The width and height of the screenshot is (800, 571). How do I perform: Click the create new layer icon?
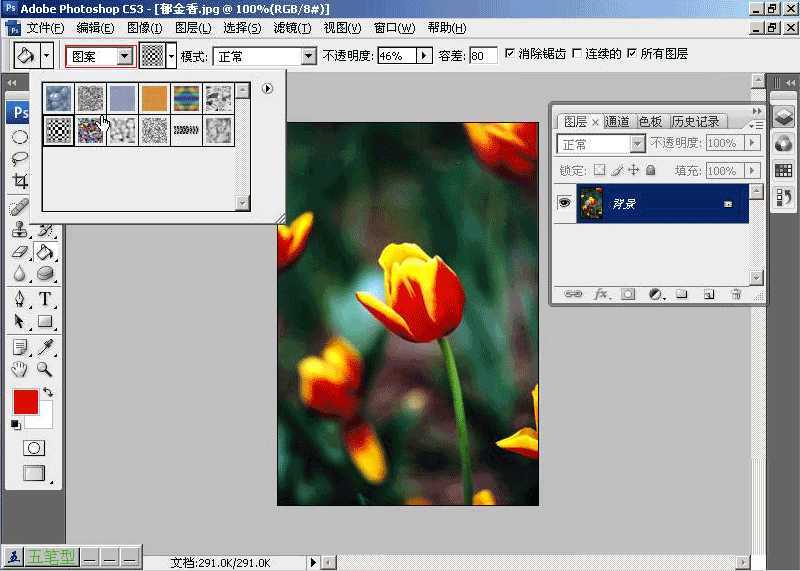[x=708, y=294]
